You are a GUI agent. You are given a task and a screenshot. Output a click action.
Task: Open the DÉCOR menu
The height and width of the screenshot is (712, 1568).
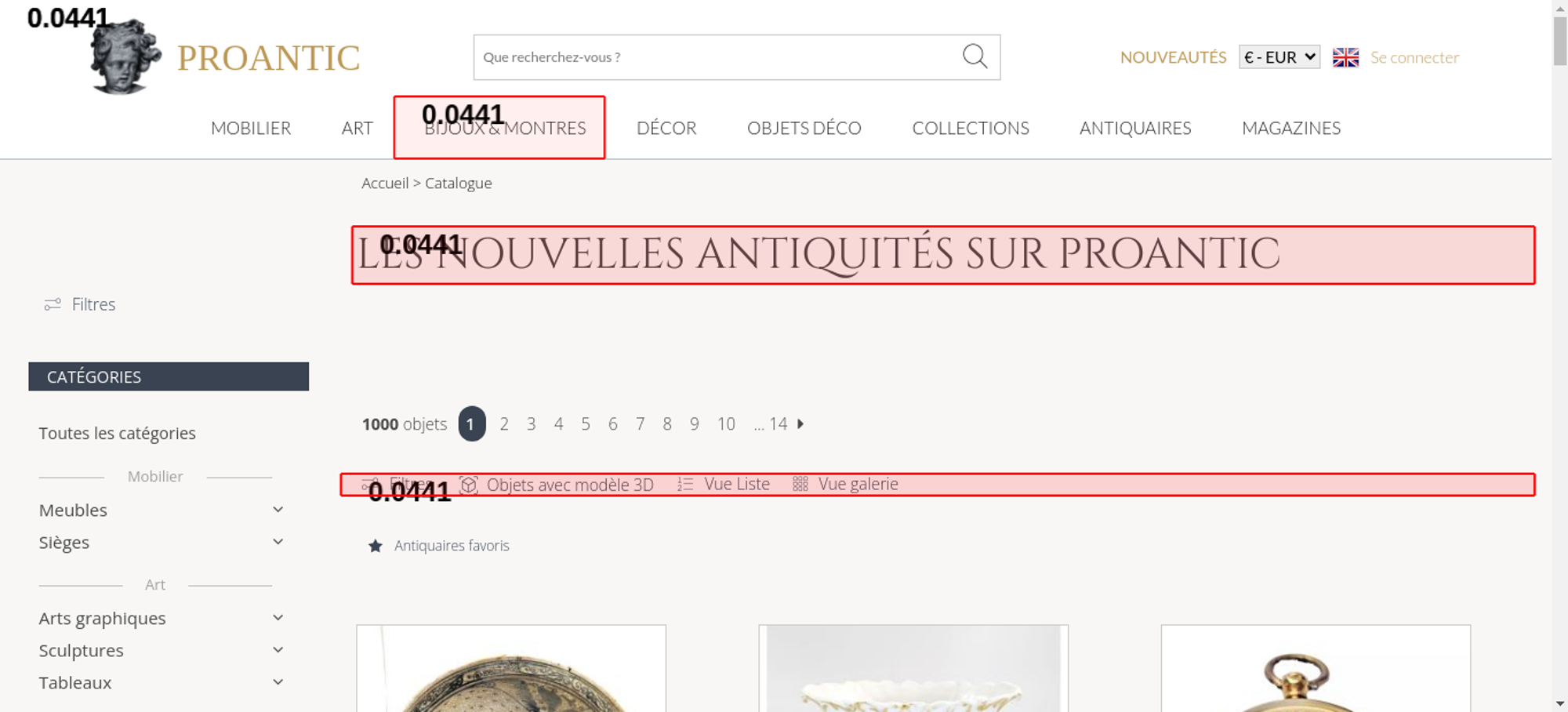coord(666,128)
